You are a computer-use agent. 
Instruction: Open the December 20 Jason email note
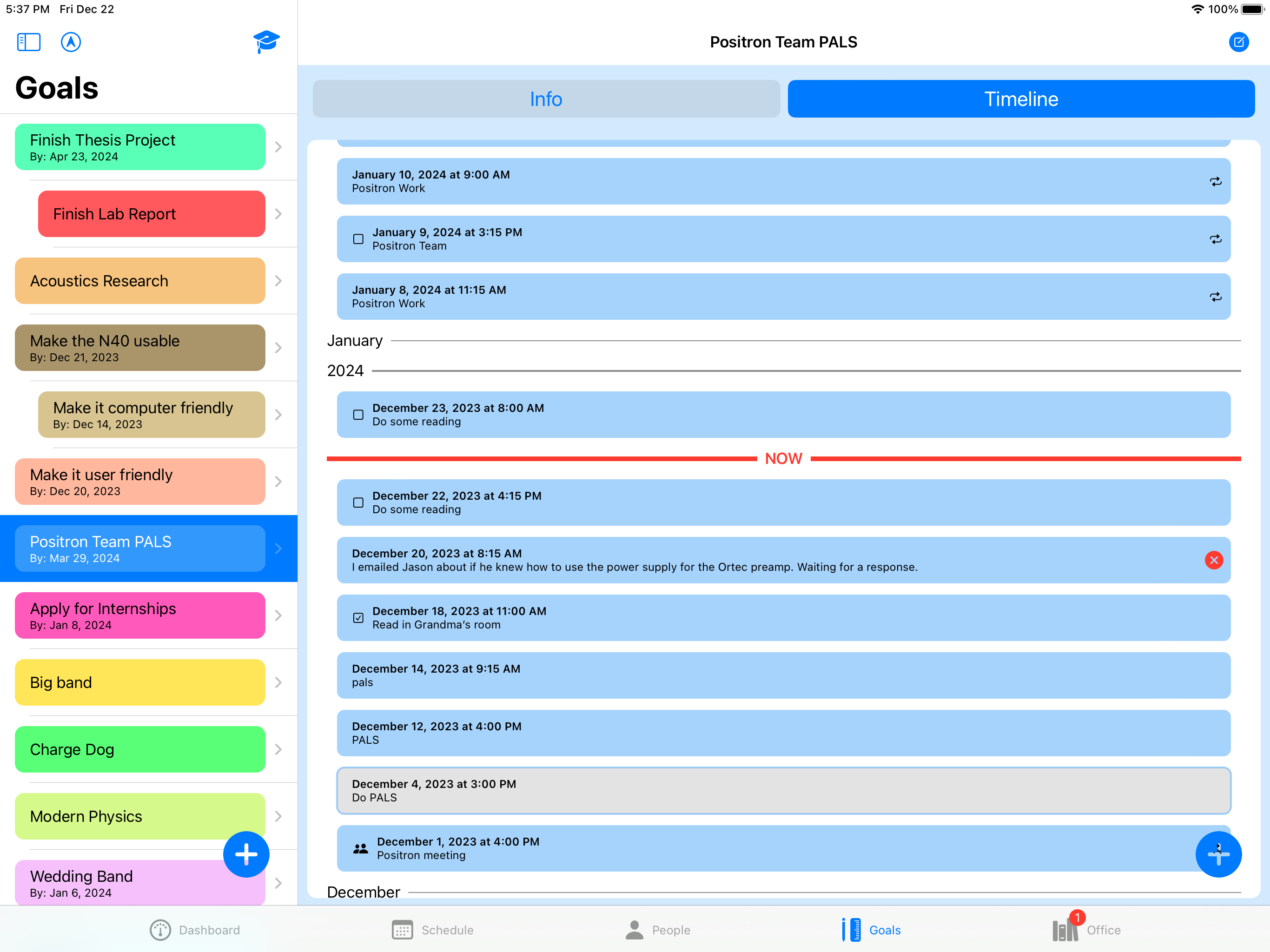(784, 560)
